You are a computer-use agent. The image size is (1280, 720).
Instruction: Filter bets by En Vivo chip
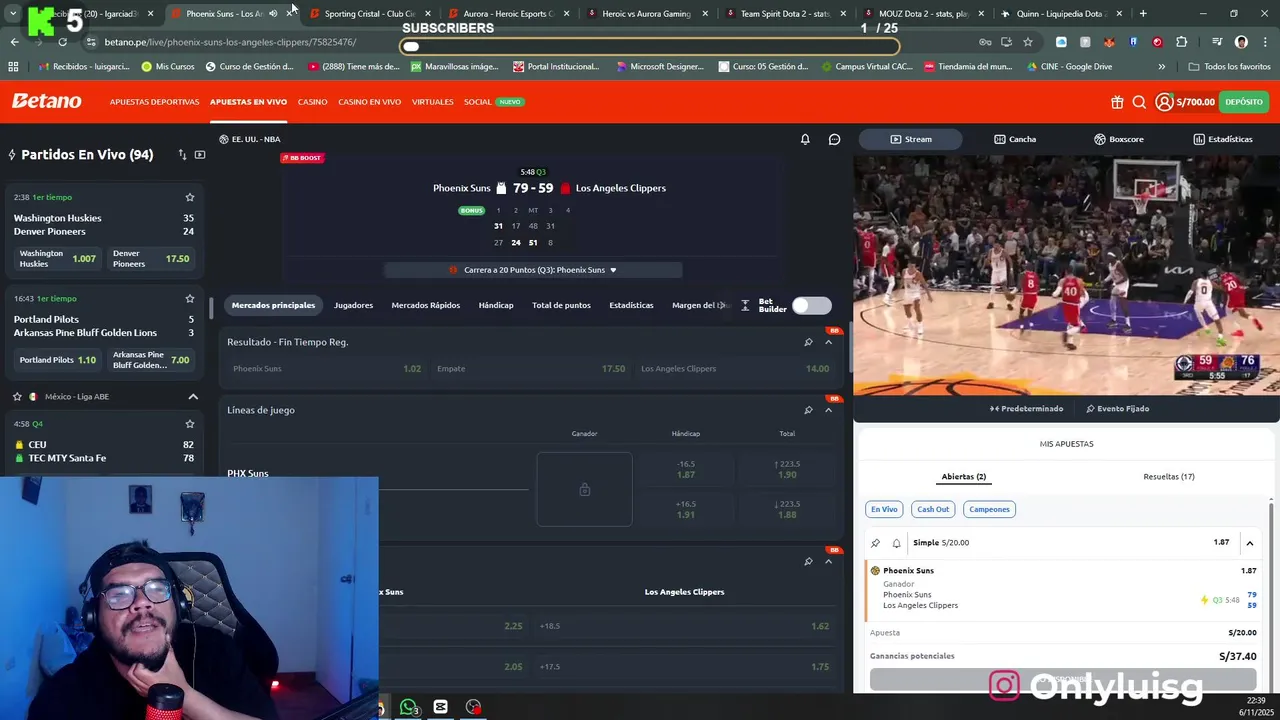(x=884, y=509)
